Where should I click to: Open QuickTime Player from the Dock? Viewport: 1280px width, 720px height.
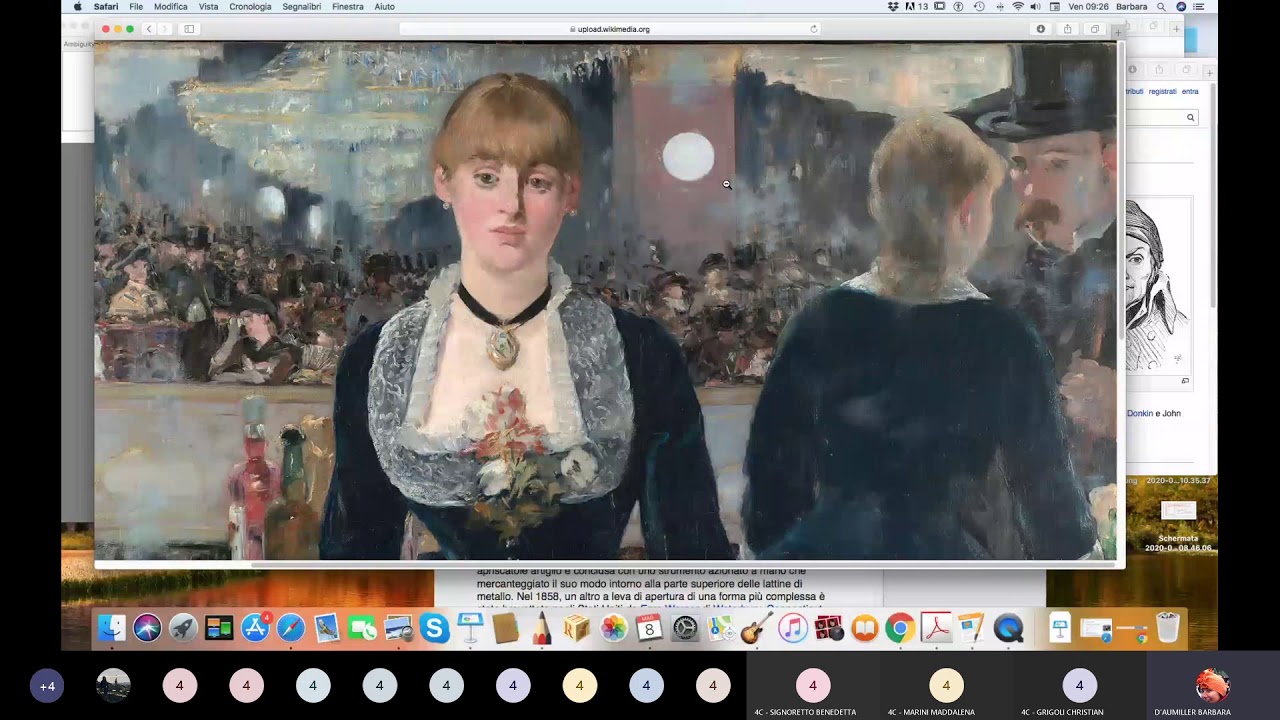(1009, 628)
